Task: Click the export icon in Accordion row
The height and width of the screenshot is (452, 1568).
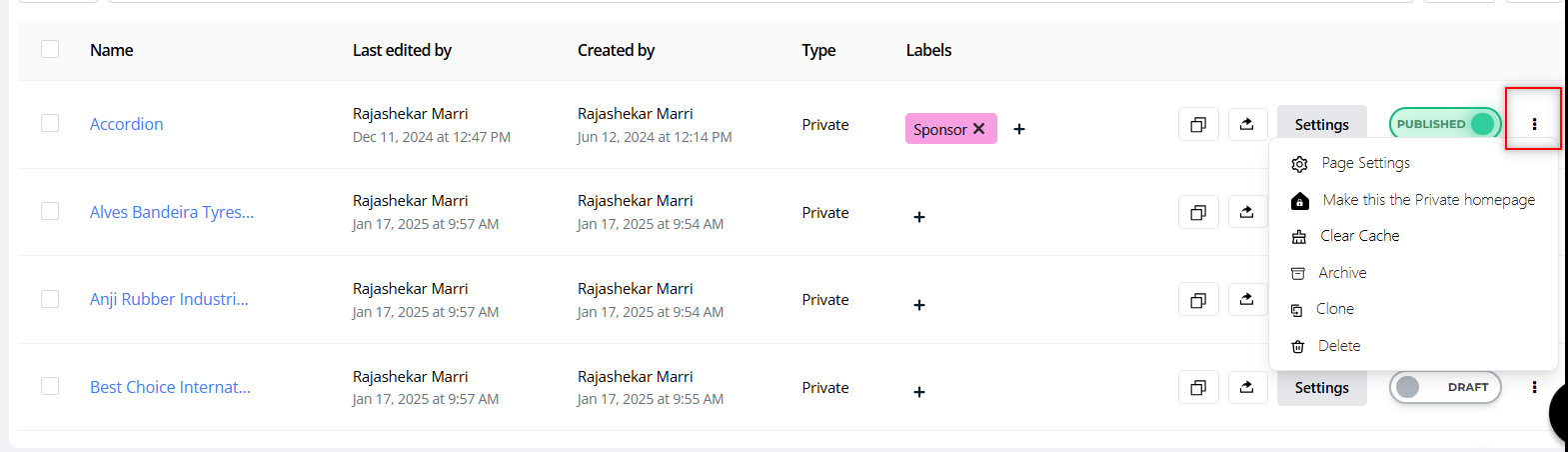Action: point(1246,125)
